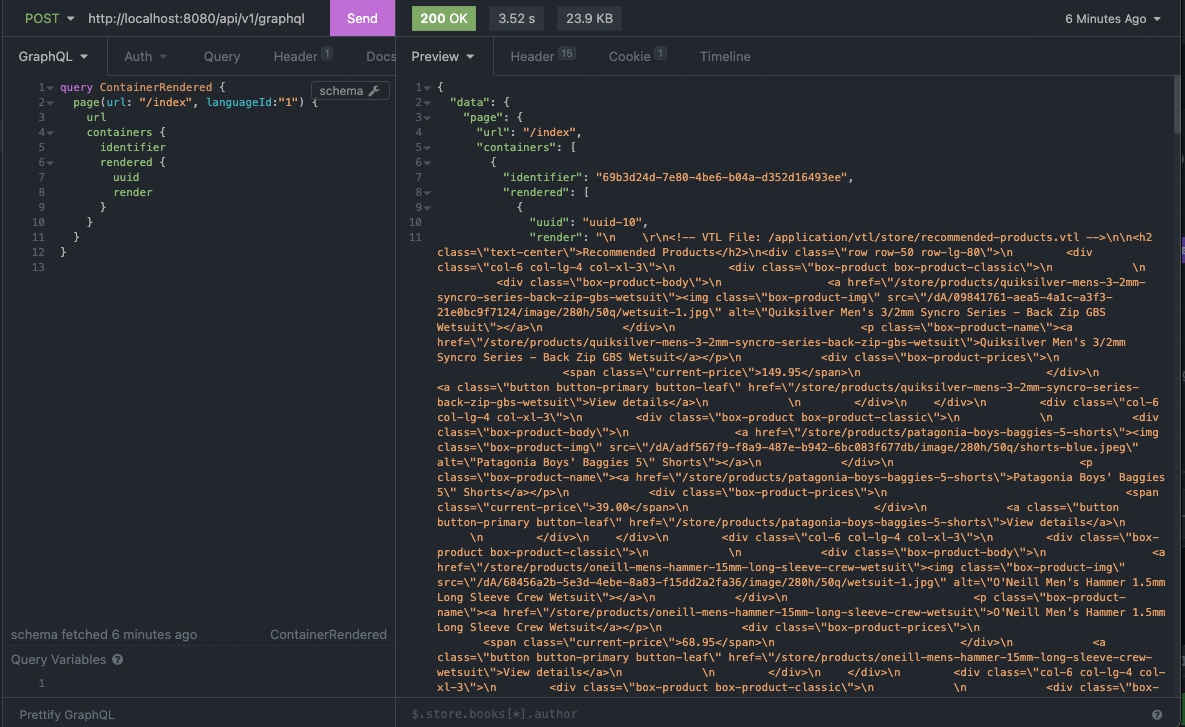1185x727 pixels.
Task: Click the identifier value 69b3d24d in response
Action: (721, 177)
